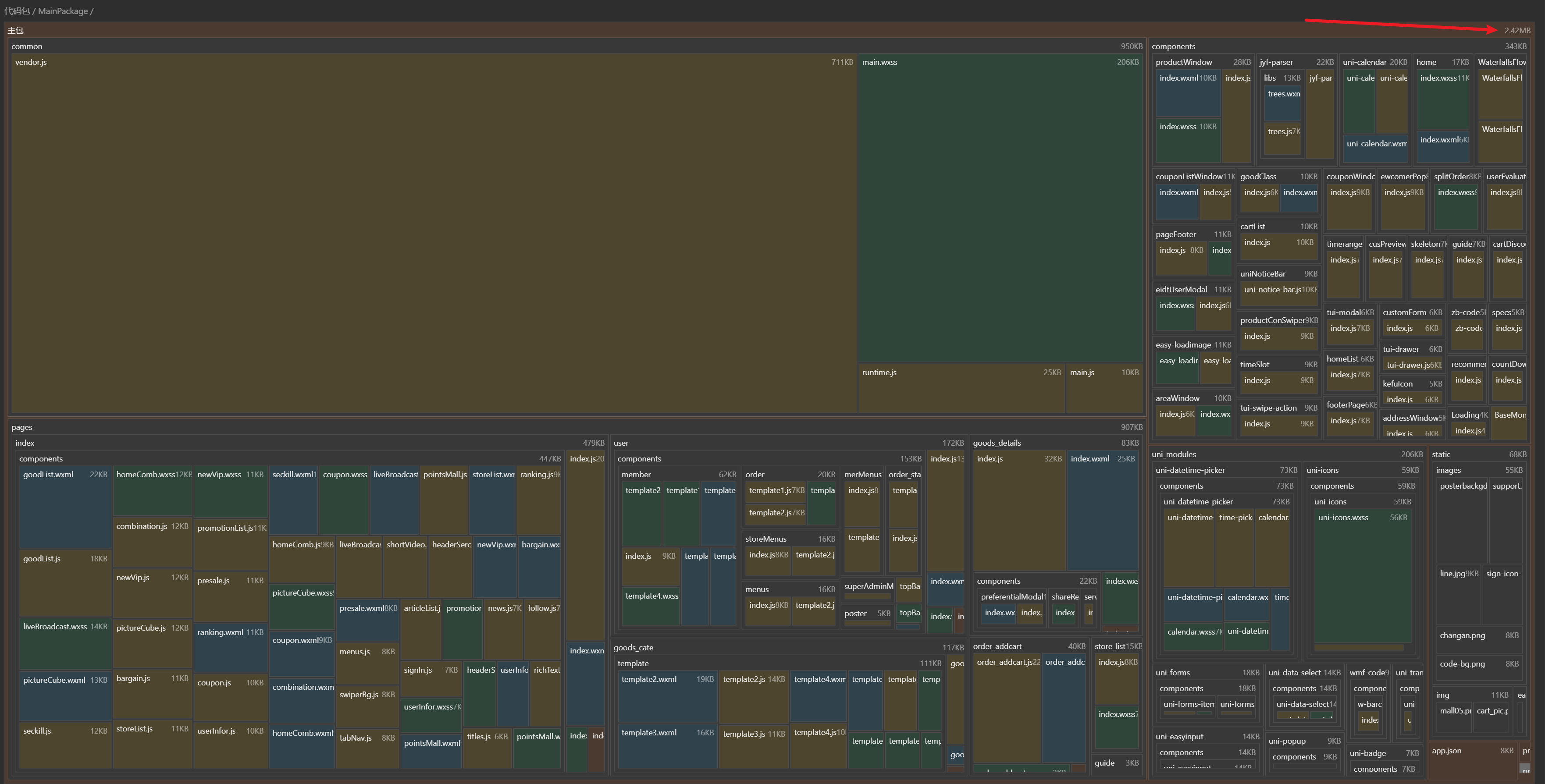The height and width of the screenshot is (784, 1545).
Task: Open the static 68KB folder
Action: pos(1479,454)
